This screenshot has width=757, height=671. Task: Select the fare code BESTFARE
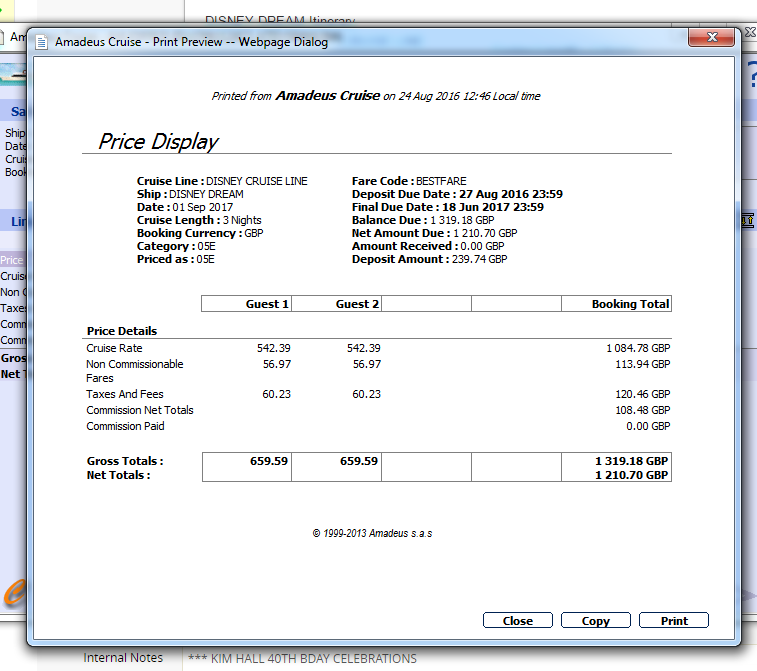[441, 181]
